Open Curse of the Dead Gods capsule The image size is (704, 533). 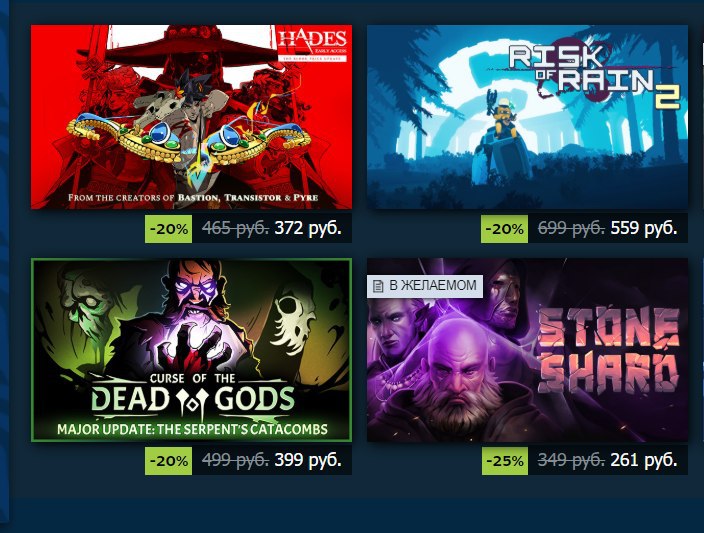tap(191, 350)
